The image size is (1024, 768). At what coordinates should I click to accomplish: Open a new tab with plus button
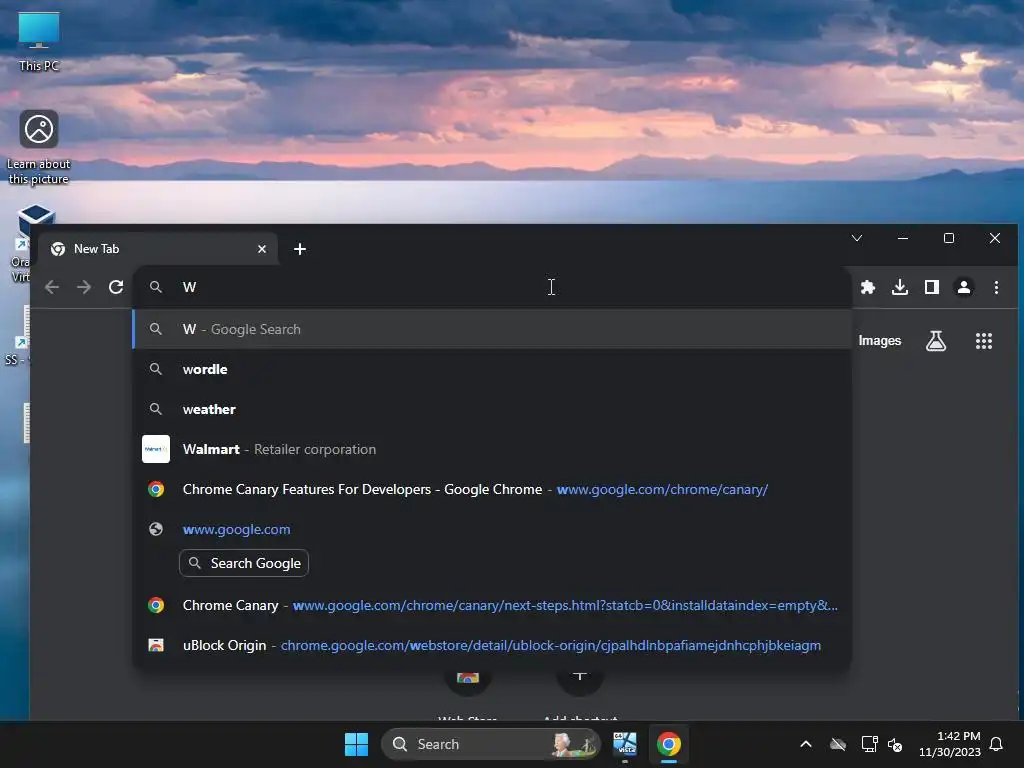[x=300, y=249]
